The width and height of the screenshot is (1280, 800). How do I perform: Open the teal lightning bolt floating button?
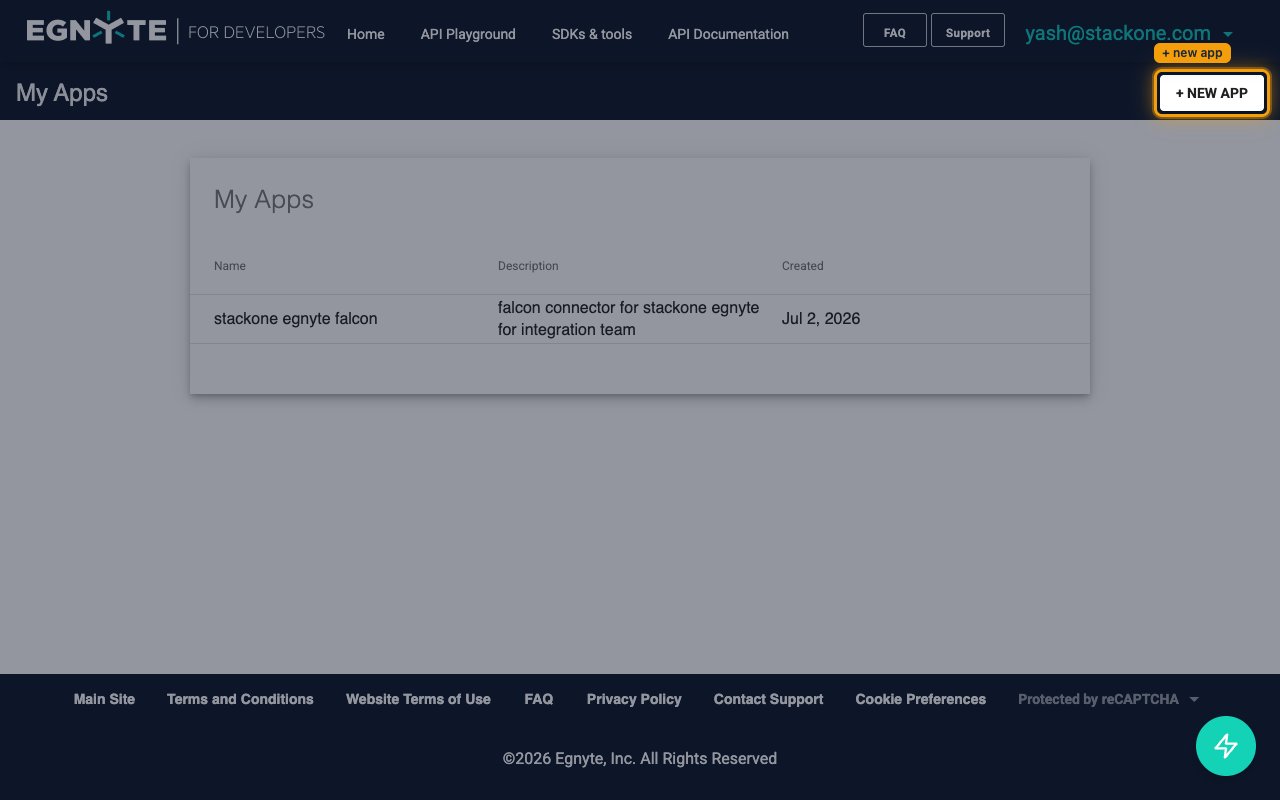tap(1226, 746)
